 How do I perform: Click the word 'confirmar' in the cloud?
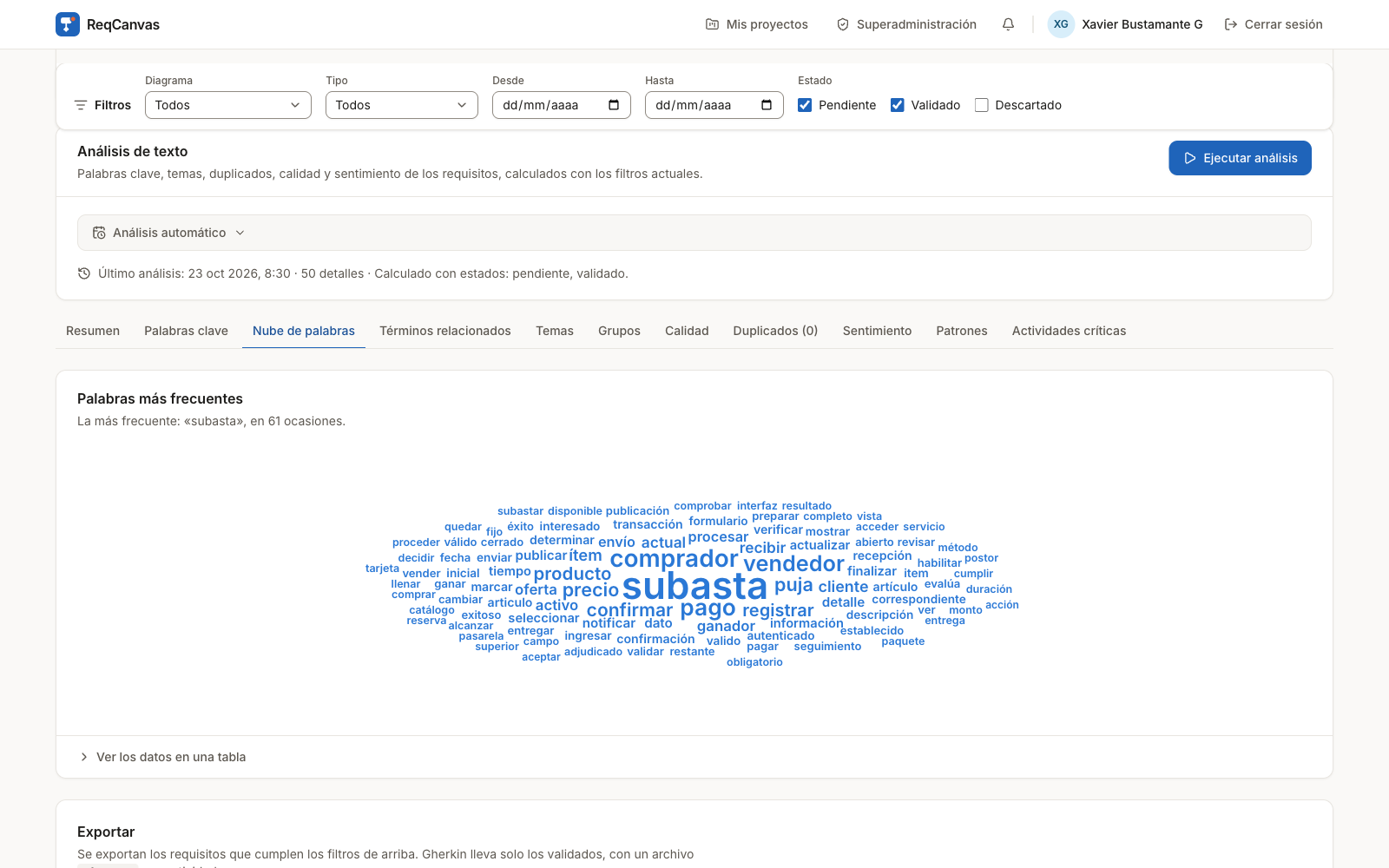[x=629, y=610]
